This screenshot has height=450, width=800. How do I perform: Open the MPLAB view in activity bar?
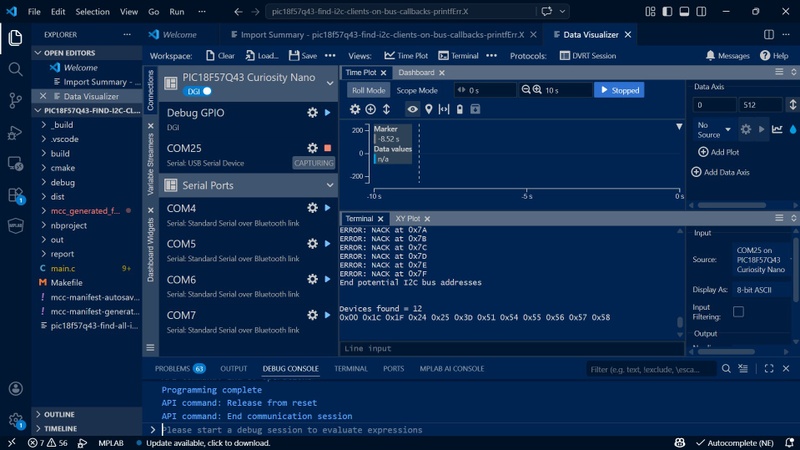pos(15,226)
